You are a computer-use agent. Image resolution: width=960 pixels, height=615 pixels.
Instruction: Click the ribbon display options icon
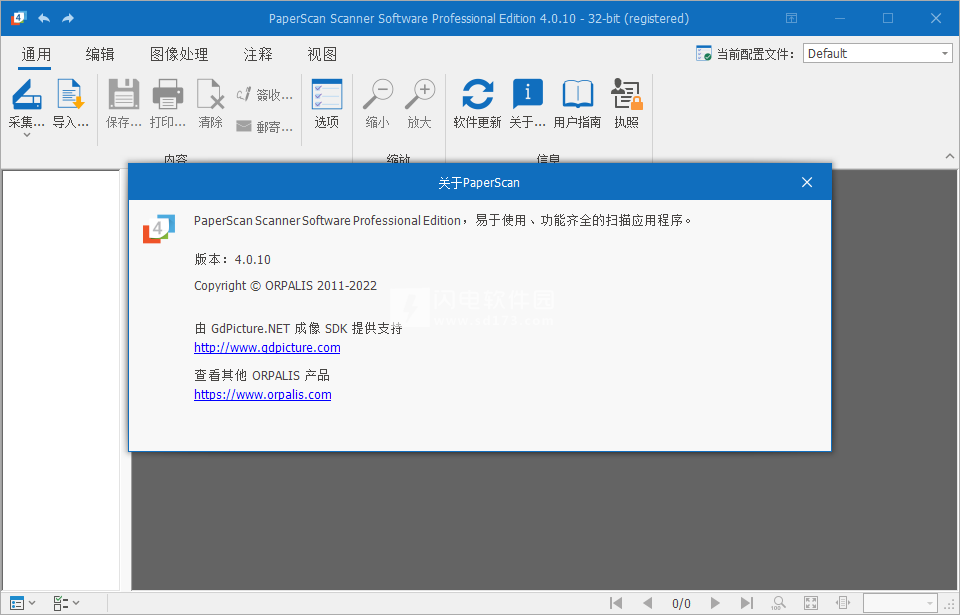click(x=792, y=18)
